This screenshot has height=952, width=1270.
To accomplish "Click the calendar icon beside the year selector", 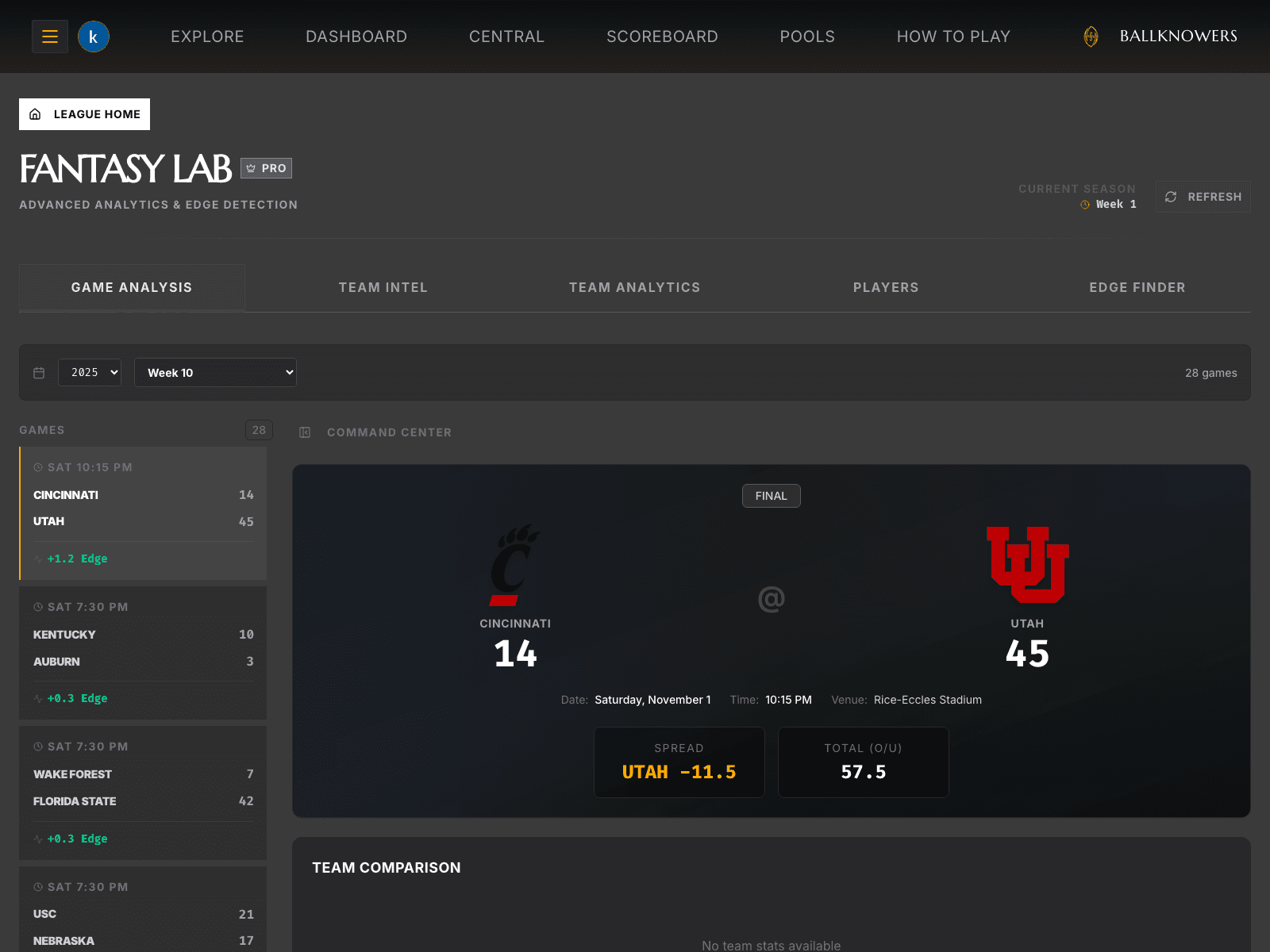I will point(39,373).
